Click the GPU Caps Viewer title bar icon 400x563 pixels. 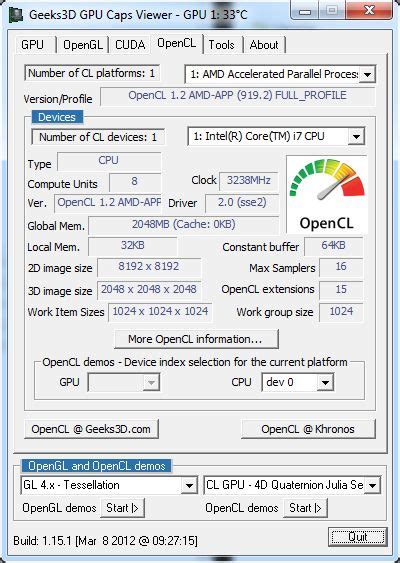click(17, 15)
